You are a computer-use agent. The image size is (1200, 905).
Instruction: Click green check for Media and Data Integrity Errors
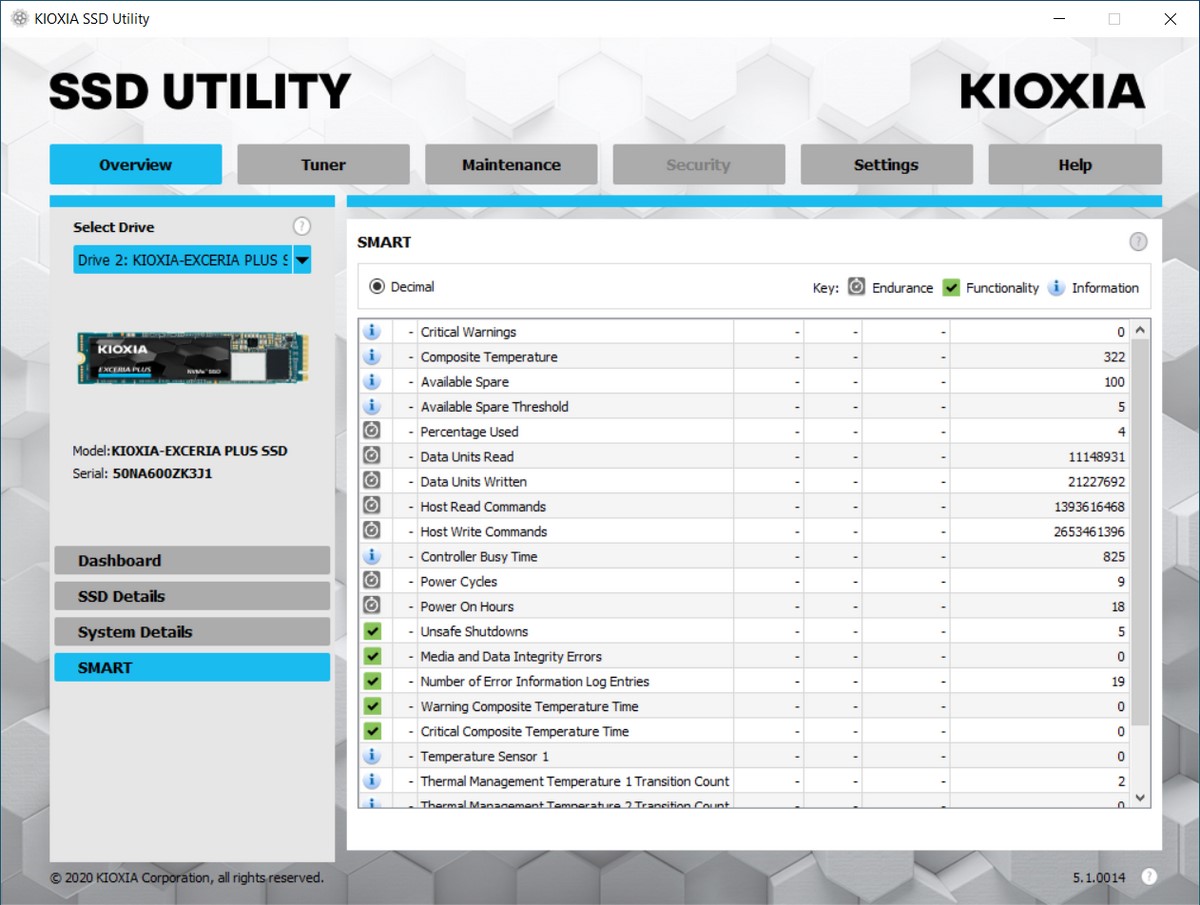tap(372, 656)
